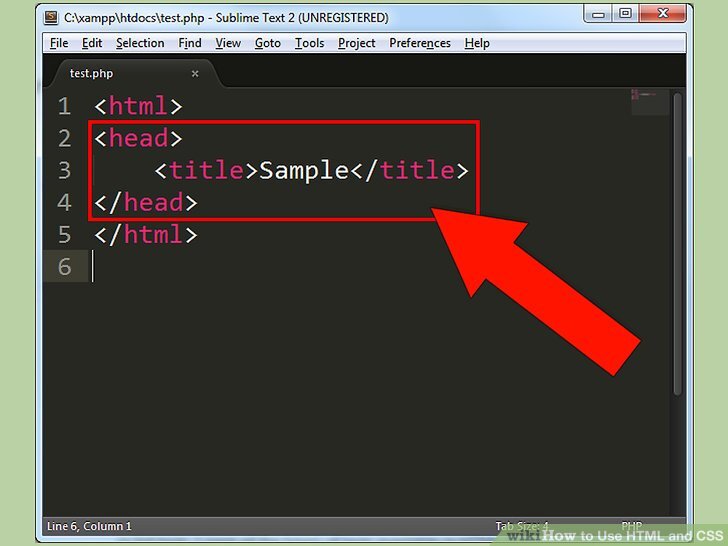Open the Selection menu
728x546 pixels.
pyautogui.click(x=140, y=43)
